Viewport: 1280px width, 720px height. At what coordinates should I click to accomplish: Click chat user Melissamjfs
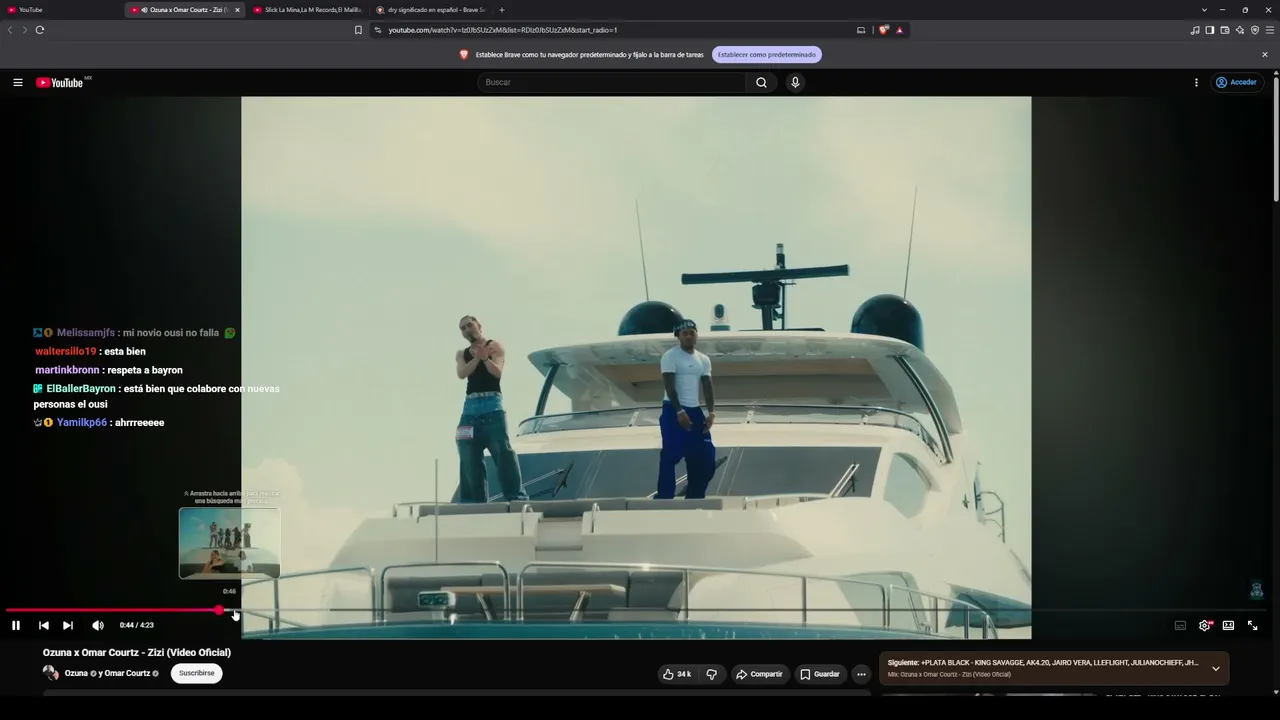pyautogui.click(x=85, y=333)
